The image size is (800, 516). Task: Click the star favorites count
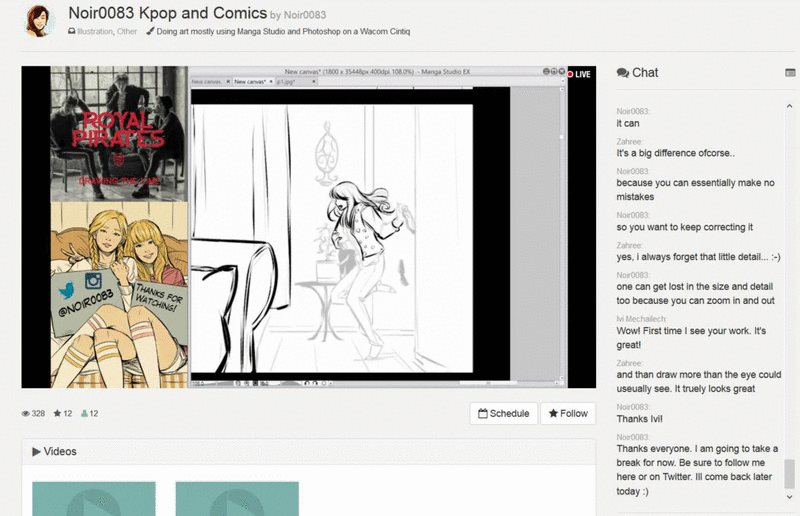[x=63, y=413]
